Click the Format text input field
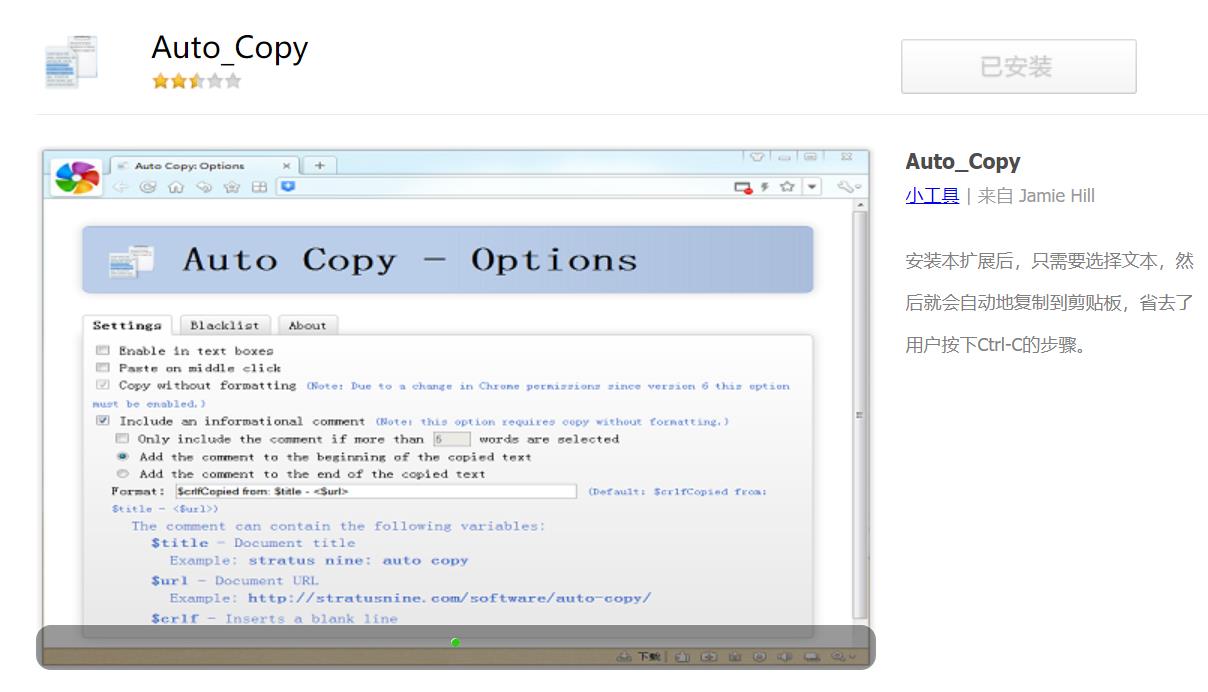1208x692 pixels. pos(375,491)
